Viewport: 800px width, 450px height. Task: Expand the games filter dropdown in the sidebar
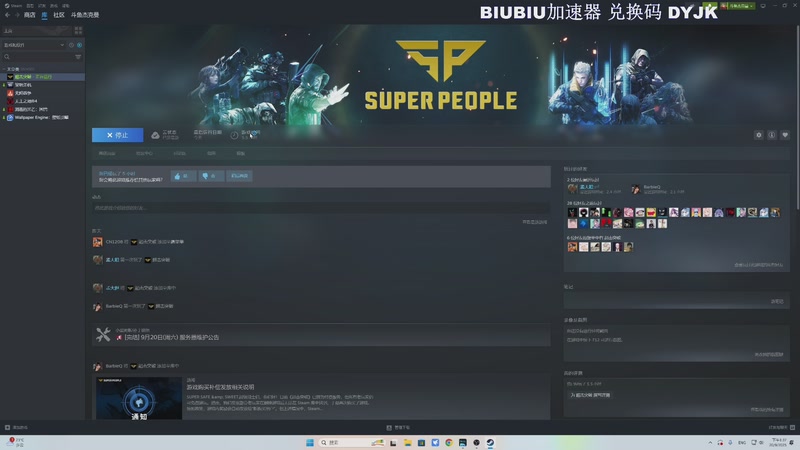[34, 45]
